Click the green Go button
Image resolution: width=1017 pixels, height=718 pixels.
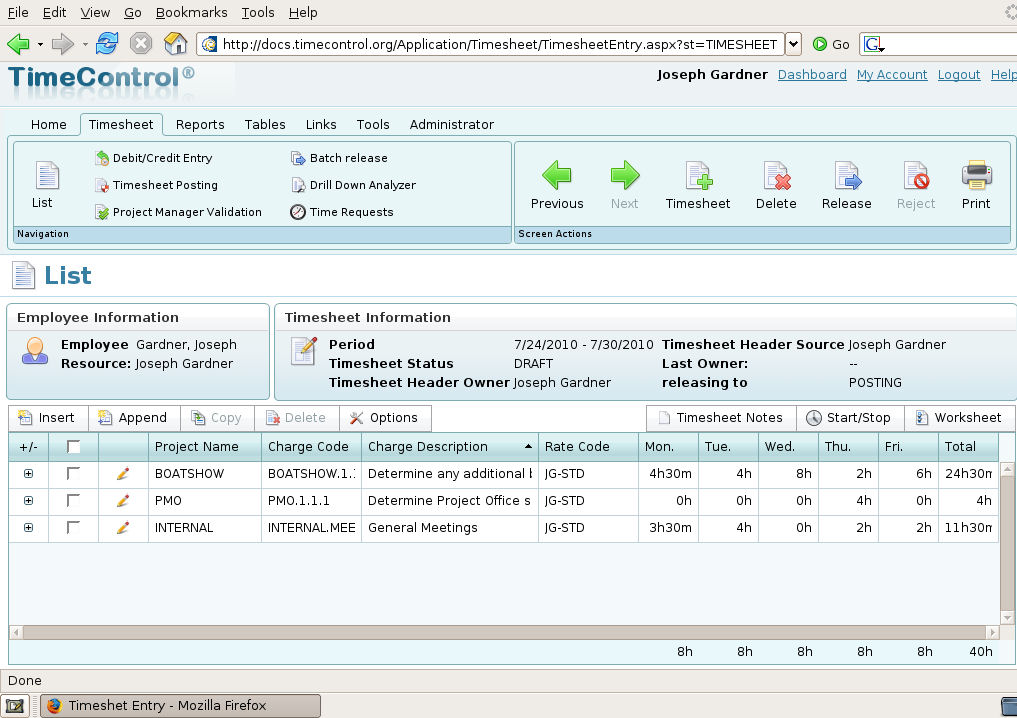pyautogui.click(x=832, y=44)
